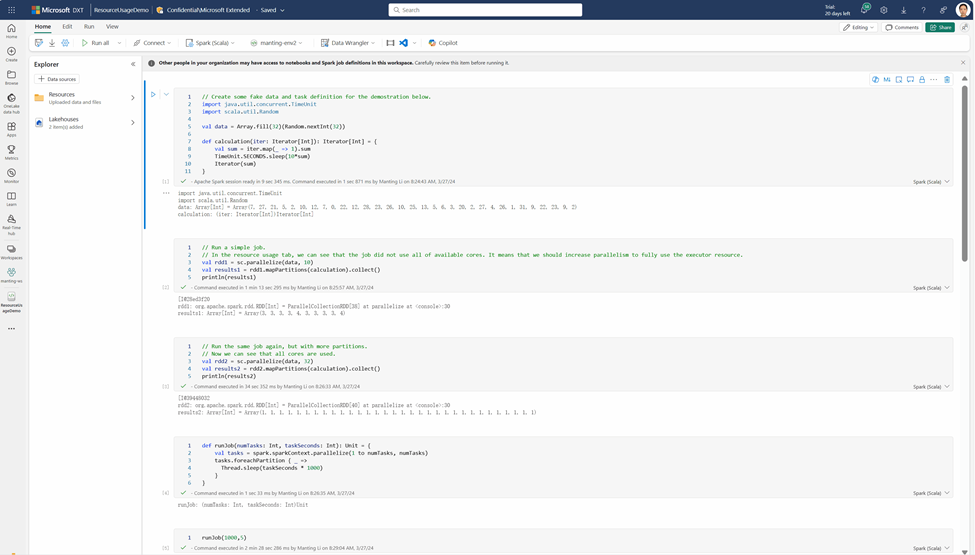The image size is (975, 555).
Task: Open Create in the left sidebar
Action: coord(11,54)
